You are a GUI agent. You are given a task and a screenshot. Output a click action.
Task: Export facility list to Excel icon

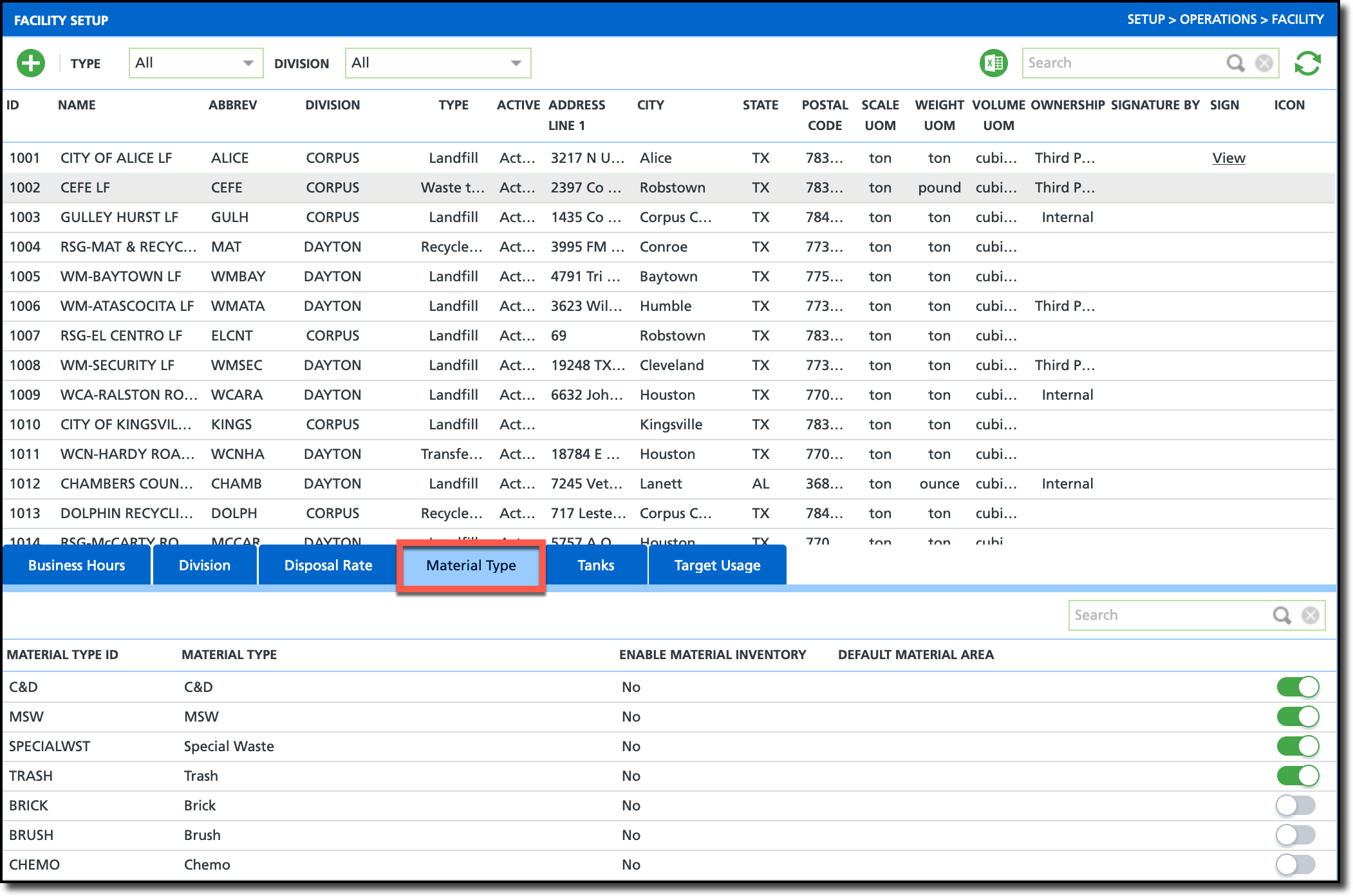(x=993, y=63)
